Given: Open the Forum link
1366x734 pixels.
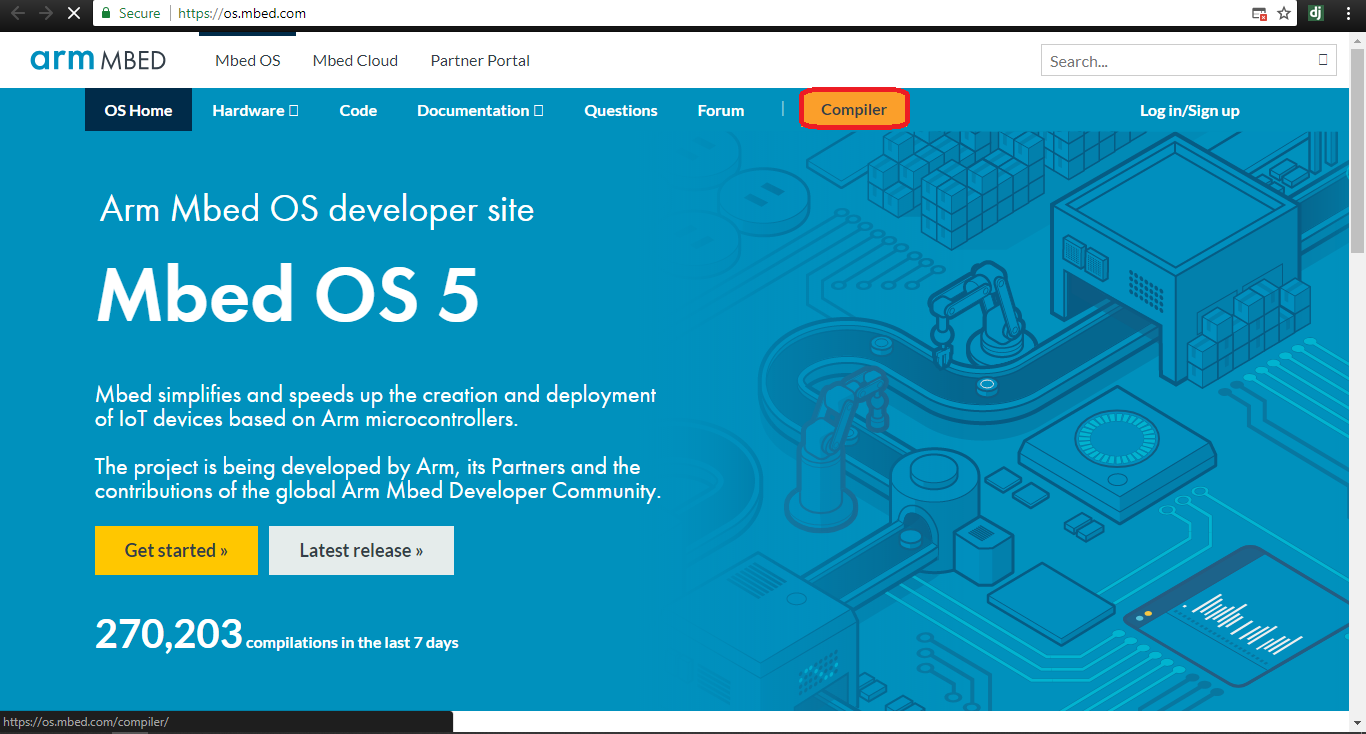Looking at the screenshot, I should click(721, 110).
